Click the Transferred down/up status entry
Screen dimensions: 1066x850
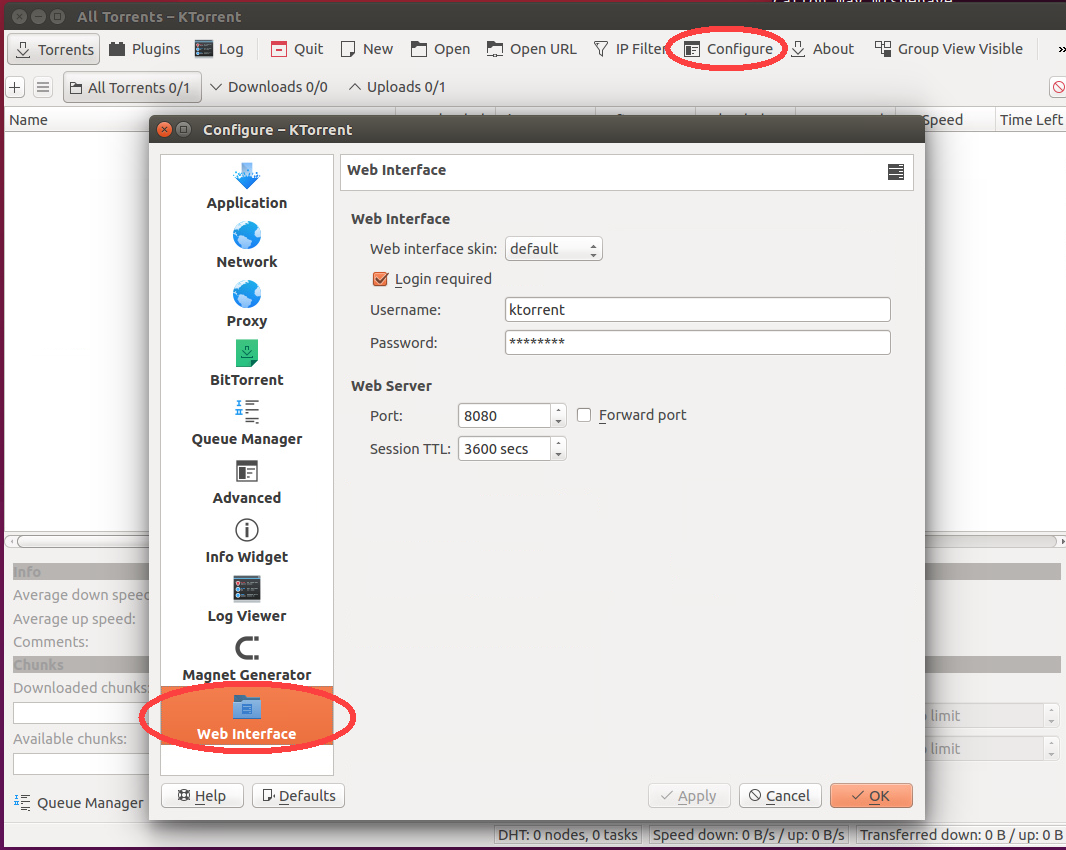click(x=961, y=835)
